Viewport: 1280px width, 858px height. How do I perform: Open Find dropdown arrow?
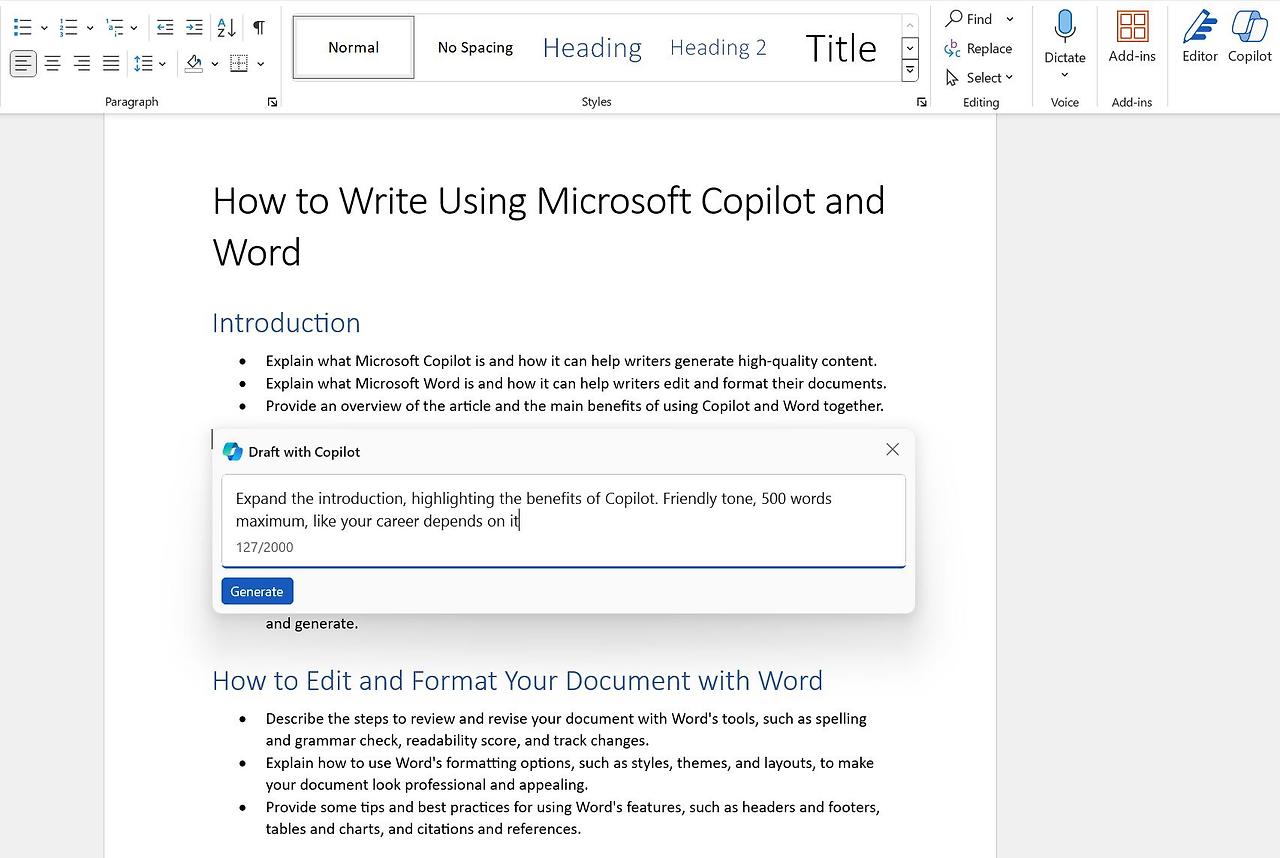click(1010, 19)
